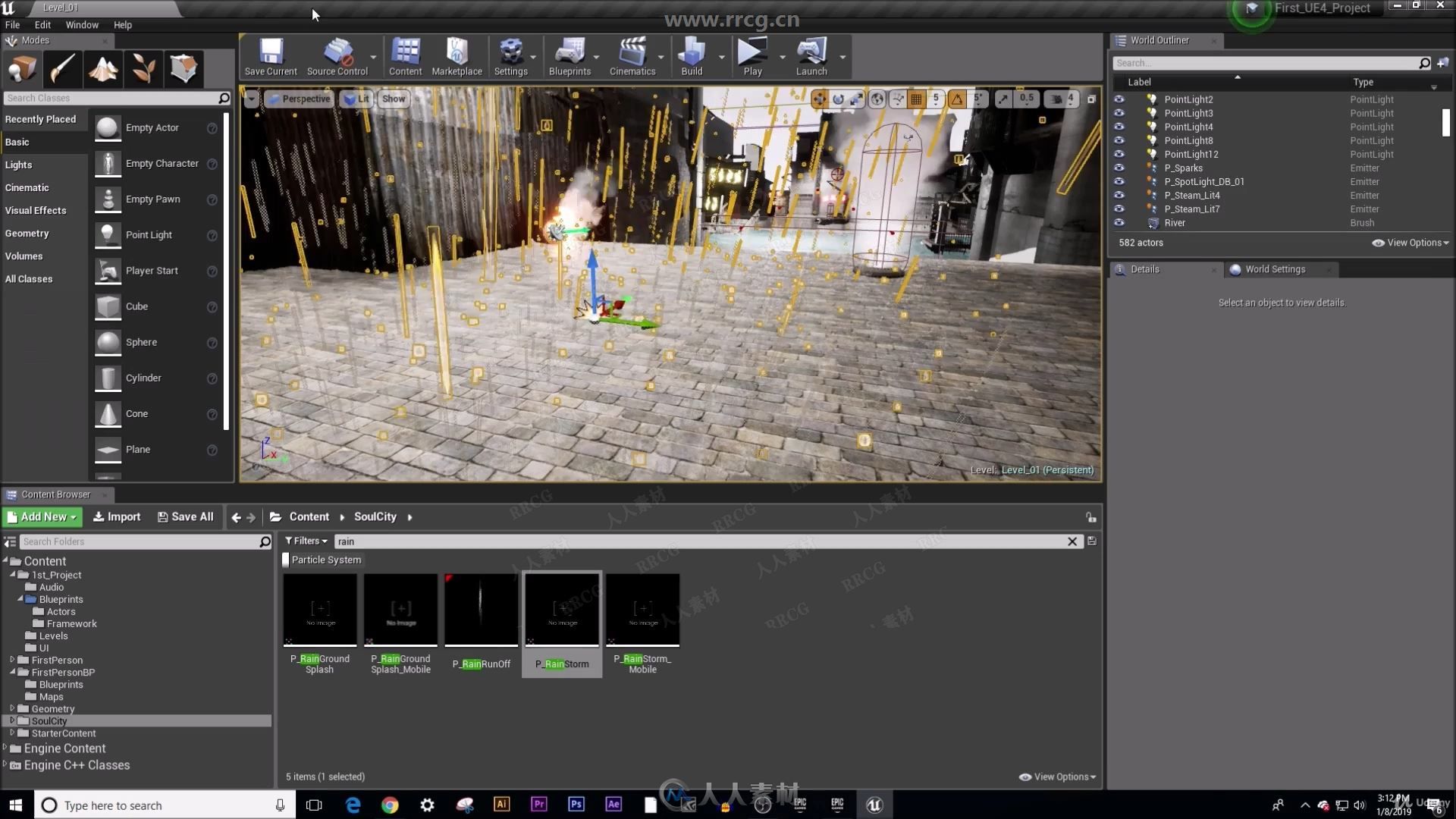Open the viewport options dropdown arrow
Screen dimensions: 1456x819
pos(251,99)
